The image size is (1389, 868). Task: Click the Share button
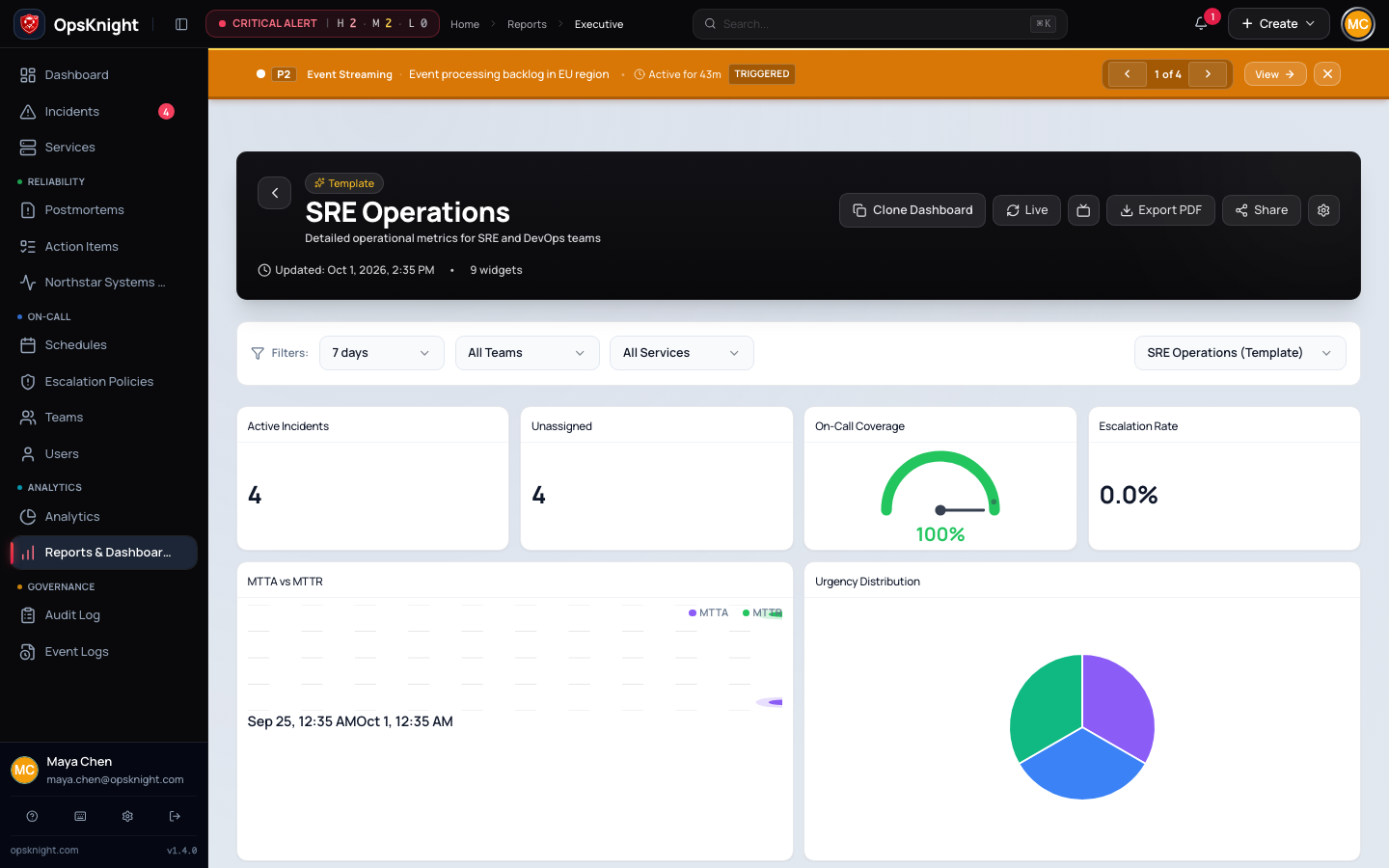[1262, 210]
